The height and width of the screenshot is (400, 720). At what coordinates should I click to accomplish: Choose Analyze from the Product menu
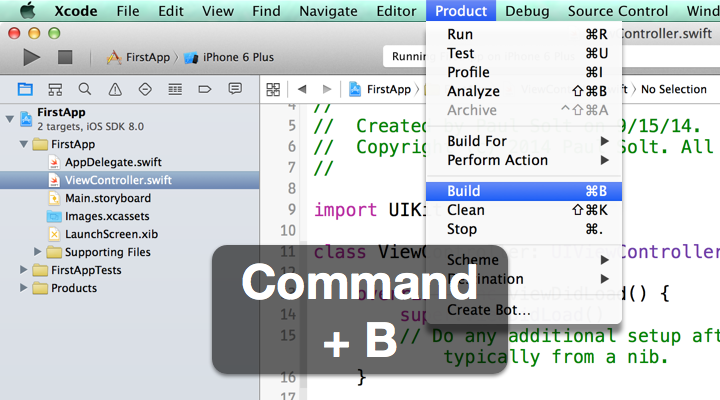point(524,91)
